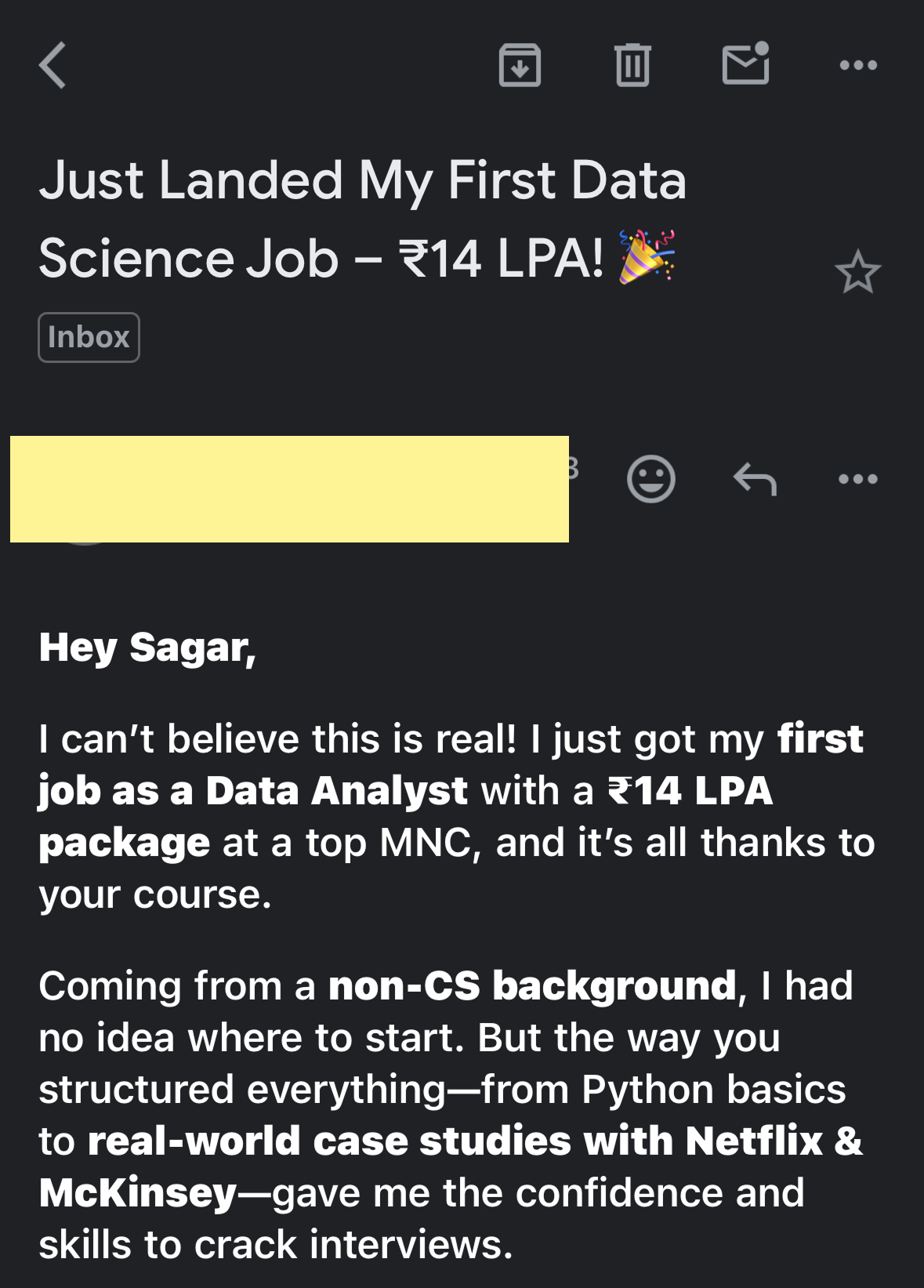
Task: Tap the email subject 'Just Landed My First Data'
Action: coord(362,180)
